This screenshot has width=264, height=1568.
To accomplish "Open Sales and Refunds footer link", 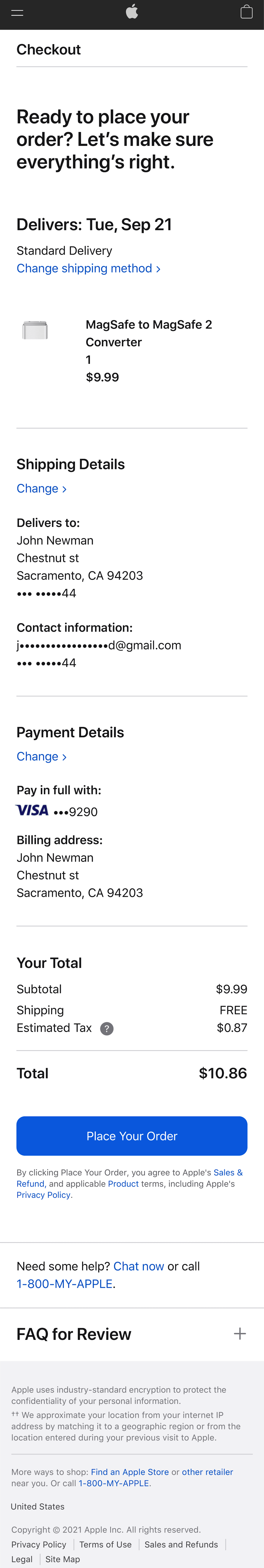I will point(181,1544).
